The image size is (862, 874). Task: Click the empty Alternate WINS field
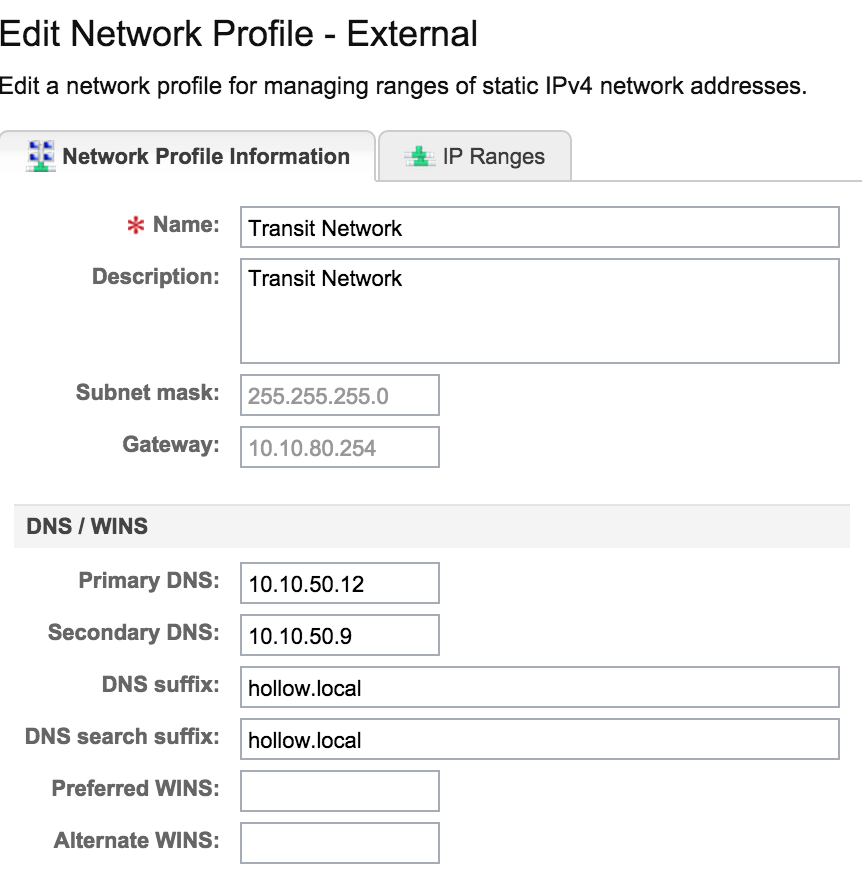pyautogui.click(x=338, y=842)
